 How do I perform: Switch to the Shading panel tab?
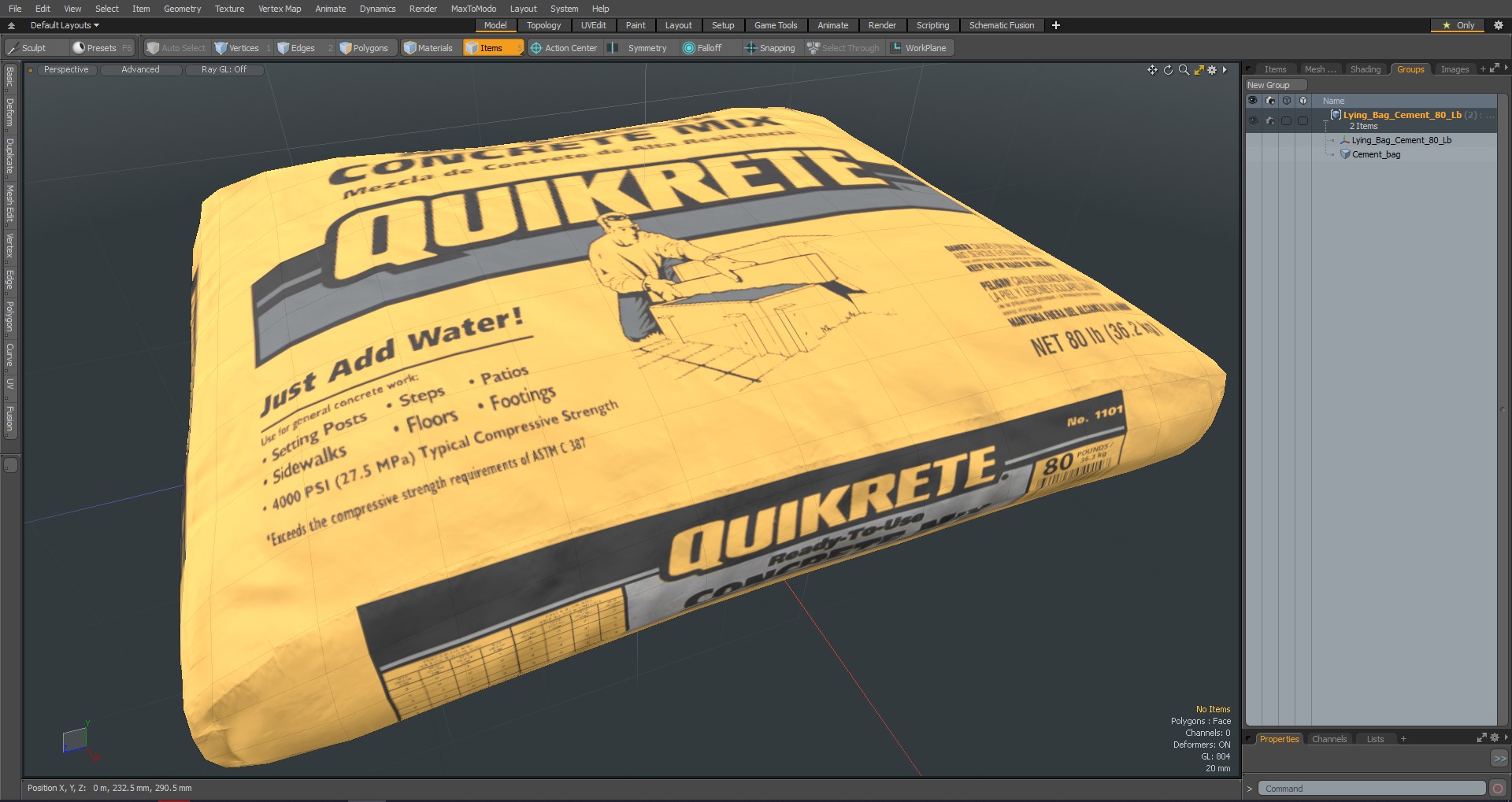click(x=1366, y=69)
